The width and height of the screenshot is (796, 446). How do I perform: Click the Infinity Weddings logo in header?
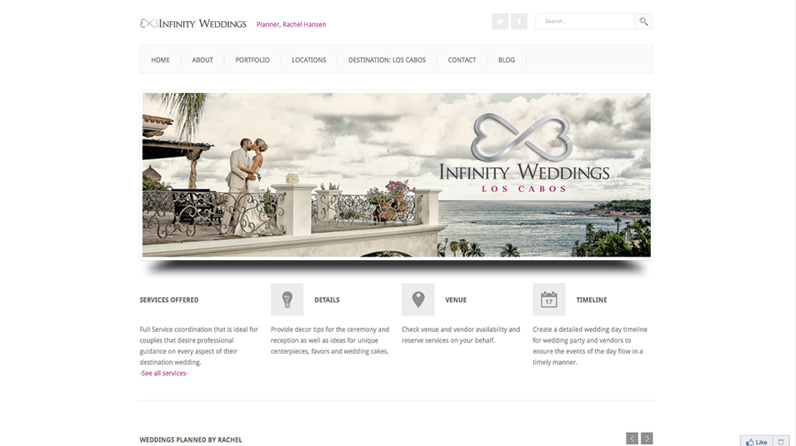click(193, 23)
